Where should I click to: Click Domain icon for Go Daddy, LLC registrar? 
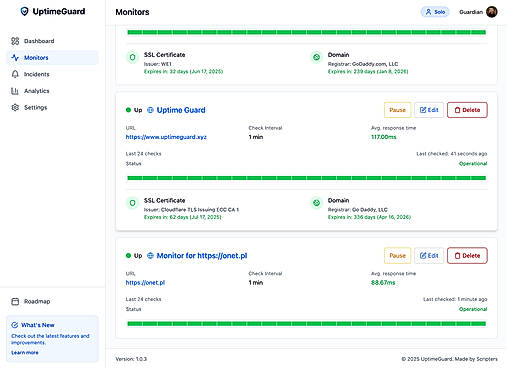[316, 203]
